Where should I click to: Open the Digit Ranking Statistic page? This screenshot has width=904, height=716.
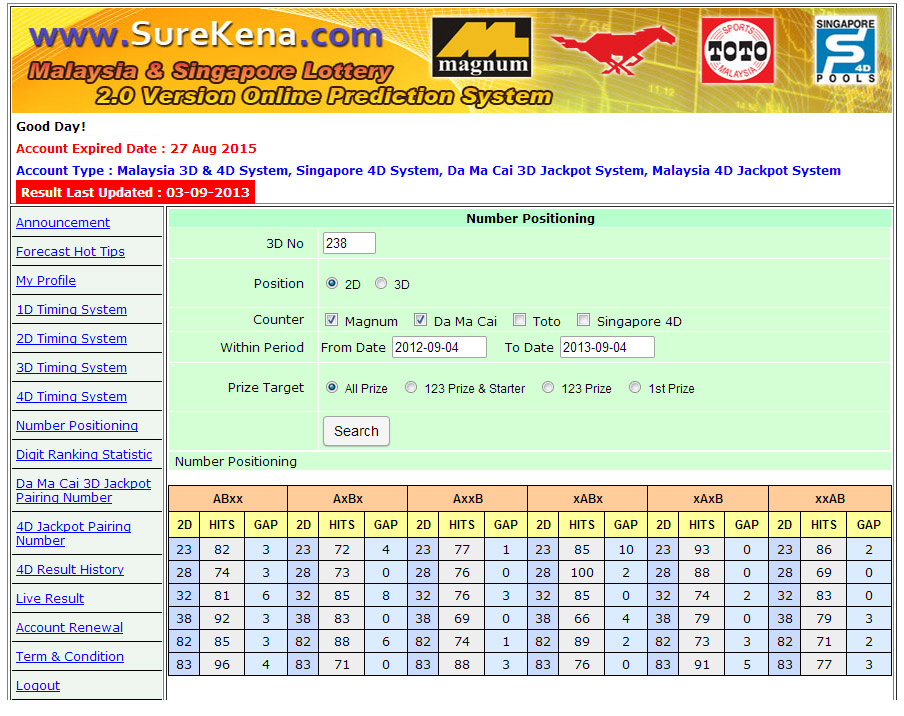pyautogui.click(x=84, y=455)
